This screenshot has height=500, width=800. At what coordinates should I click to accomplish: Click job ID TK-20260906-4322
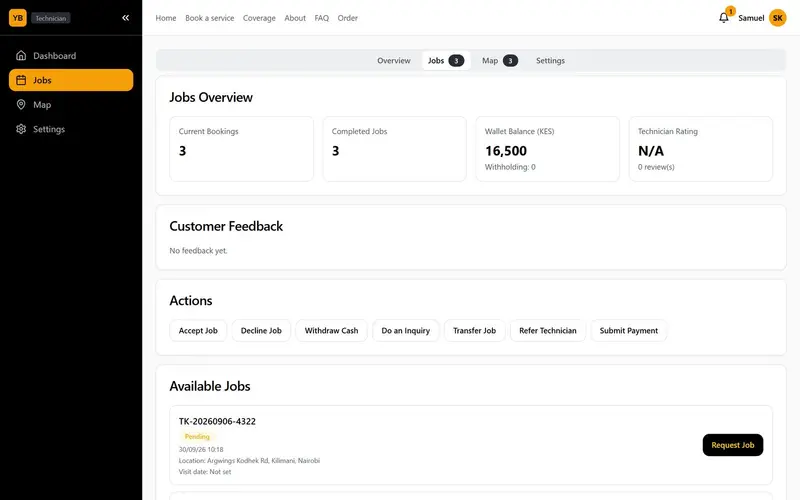(x=217, y=421)
